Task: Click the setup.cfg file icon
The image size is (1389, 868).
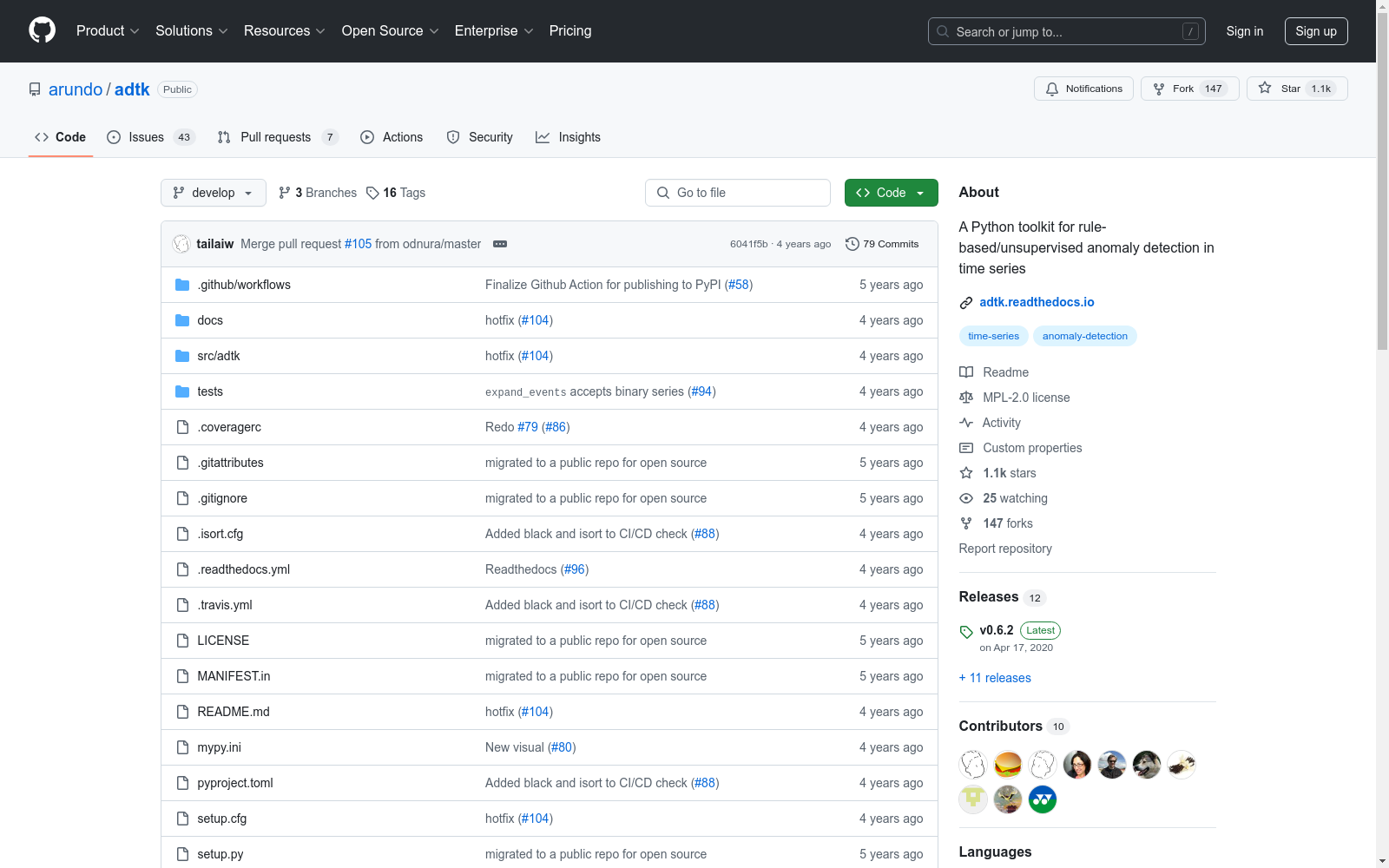Action: 182,819
